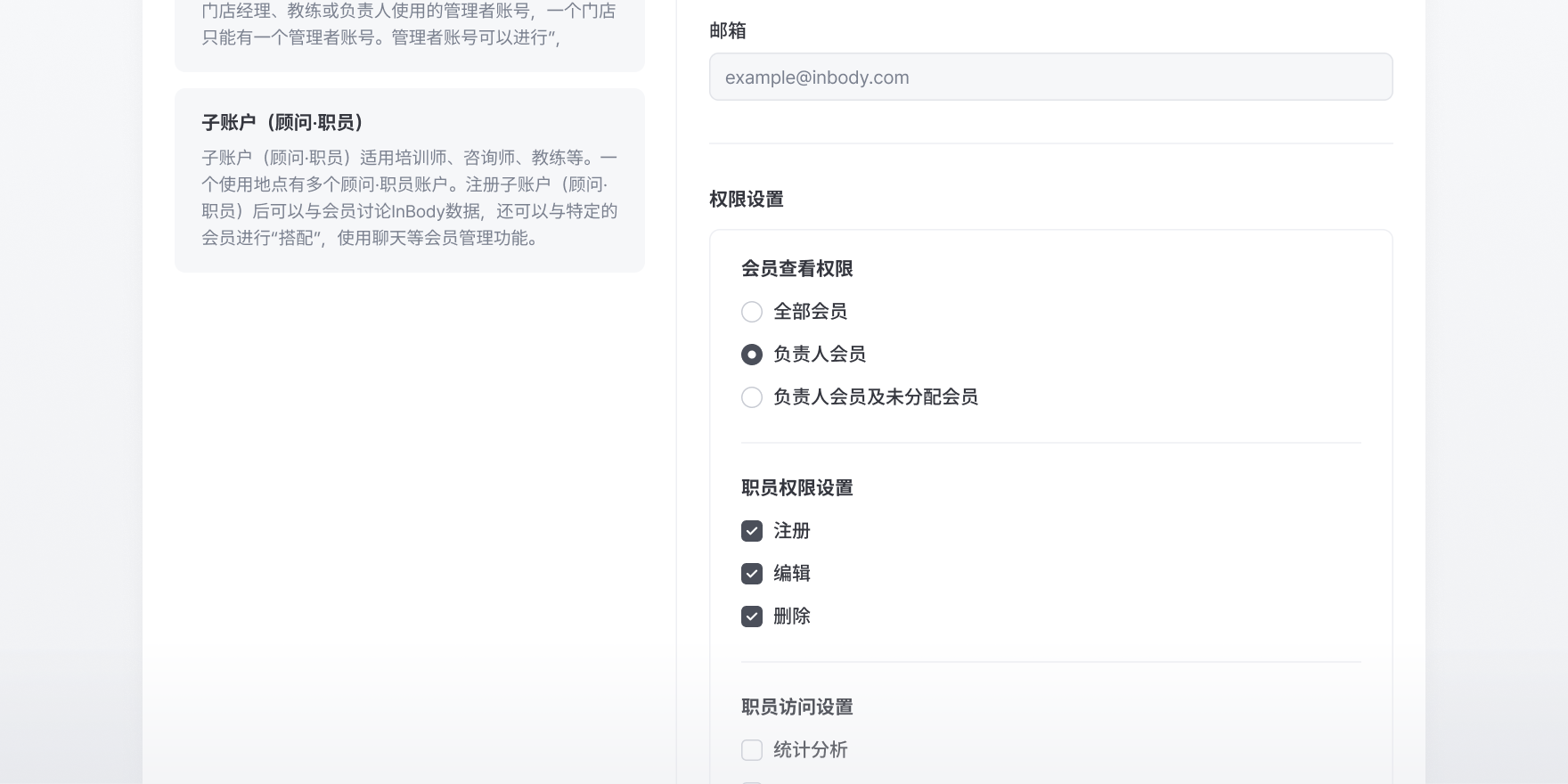This screenshot has height=784, width=1568.
Task: Select the 全部会员 radio button
Action: (752, 312)
